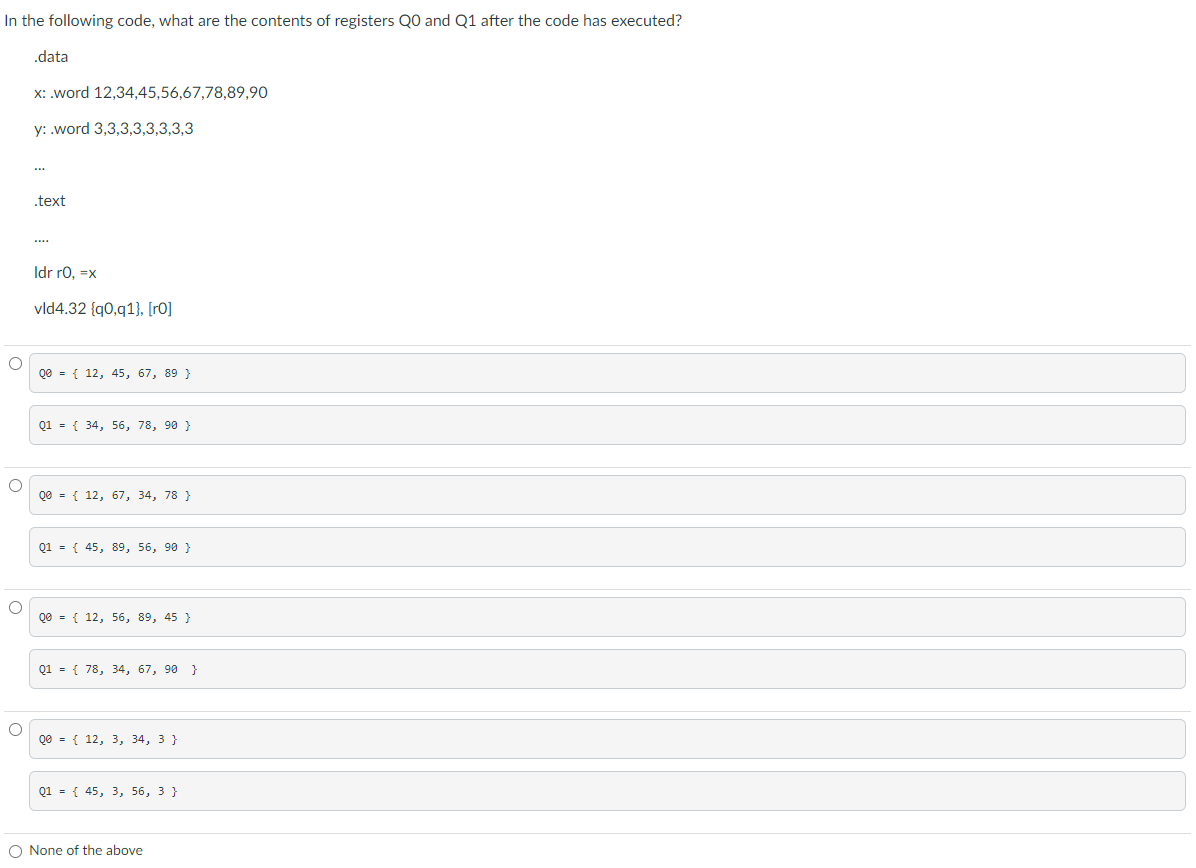Image resolution: width=1196 pixels, height=868 pixels.
Task: Click the None of the above label
Action: click(86, 850)
